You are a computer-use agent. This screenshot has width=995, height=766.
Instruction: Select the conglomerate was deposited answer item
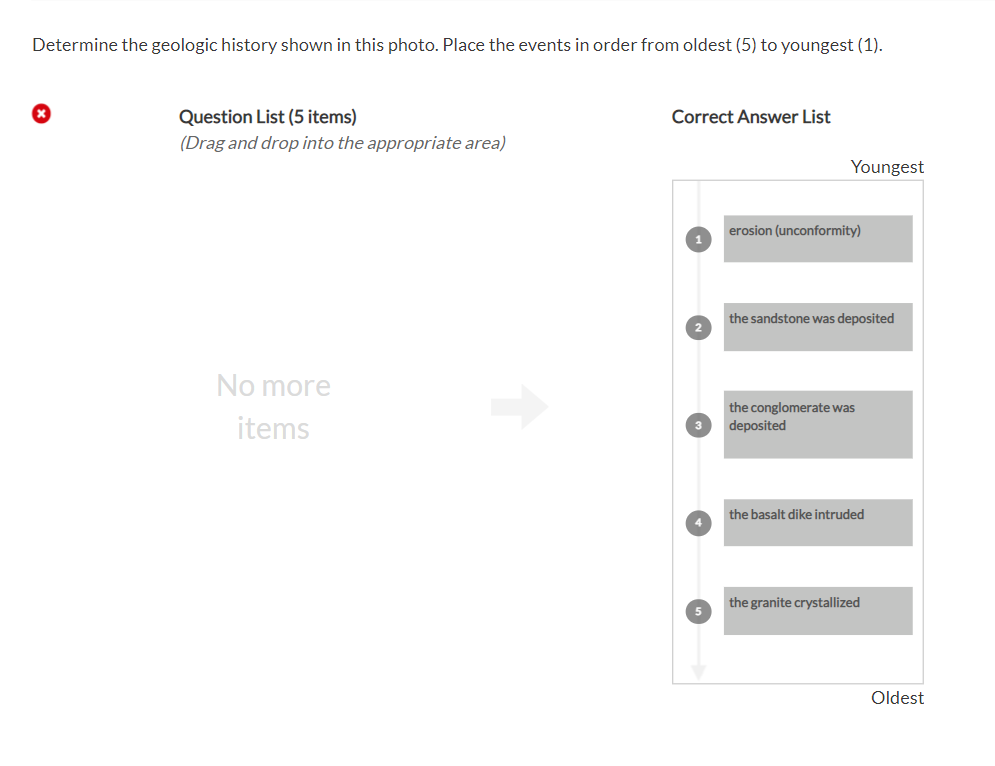click(x=818, y=424)
